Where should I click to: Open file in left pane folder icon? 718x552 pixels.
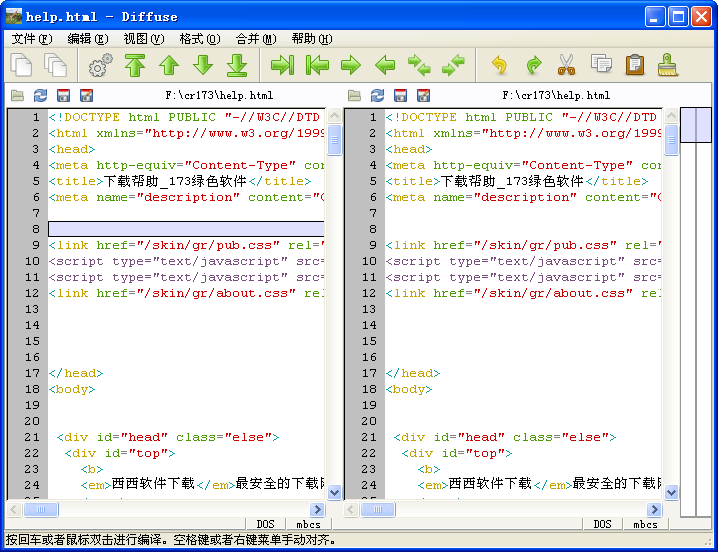[x=17, y=96]
